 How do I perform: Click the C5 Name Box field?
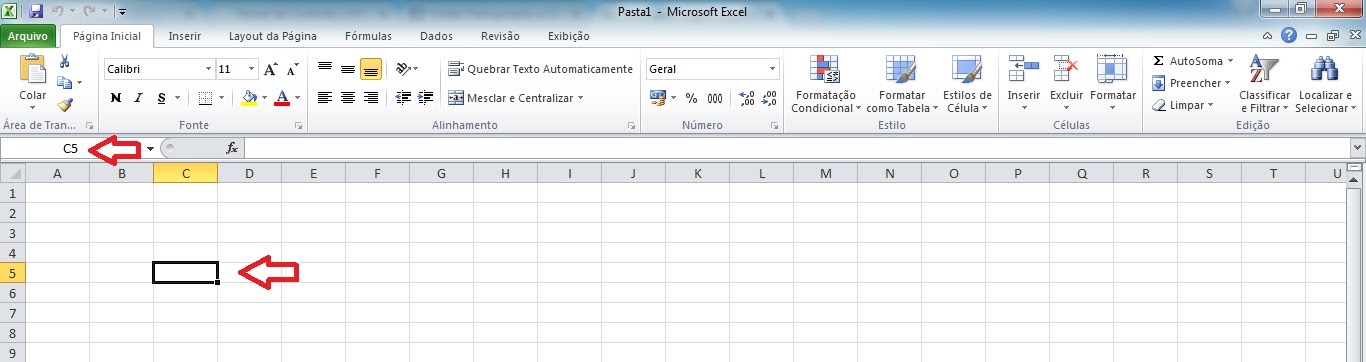[72, 148]
